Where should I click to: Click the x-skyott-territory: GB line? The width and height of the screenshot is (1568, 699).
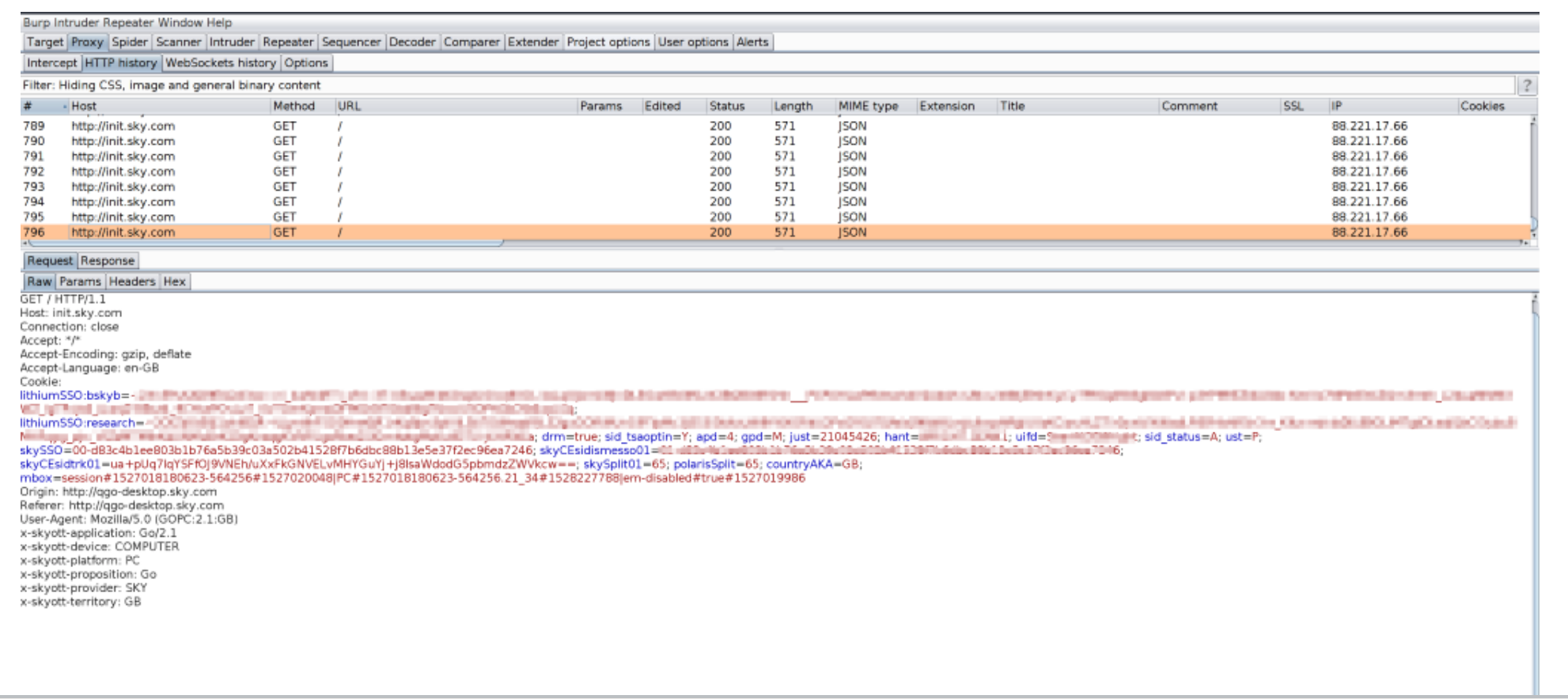[x=81, y=602]
